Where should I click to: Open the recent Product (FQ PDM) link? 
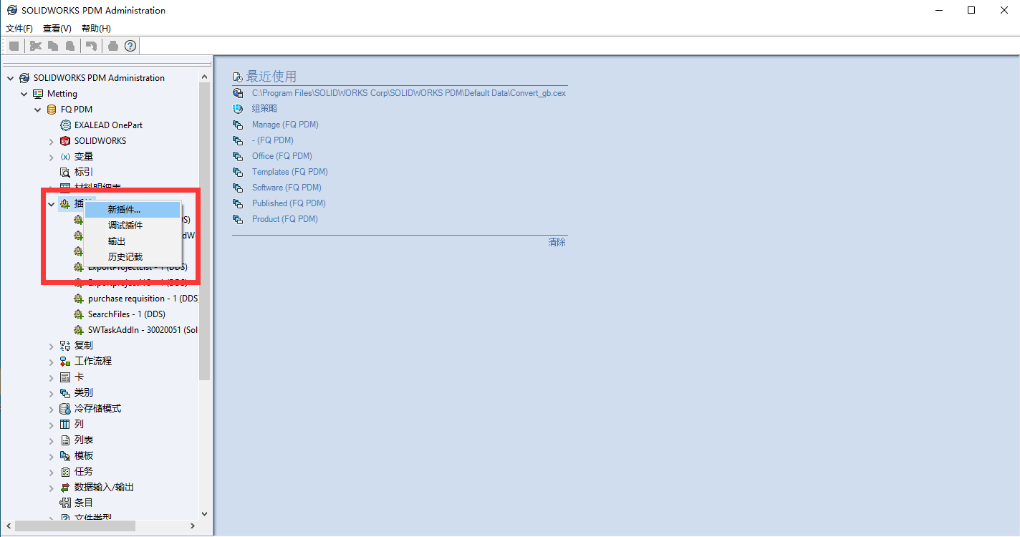coord(285,219)
